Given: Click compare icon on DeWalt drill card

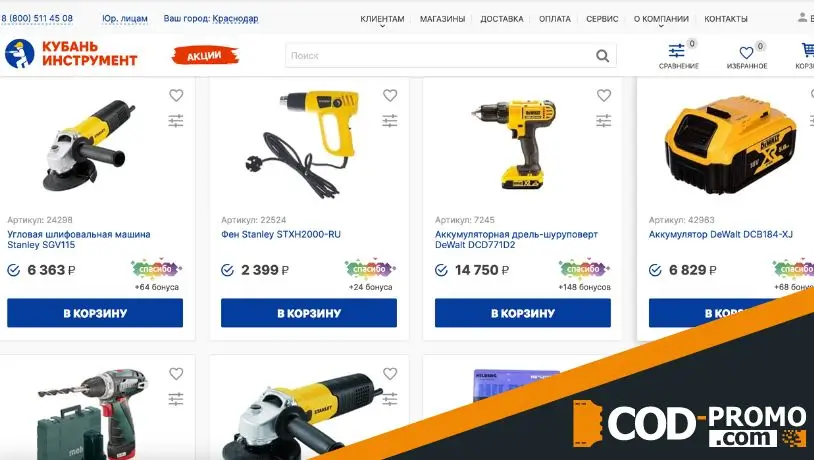Looking at the screenshot, I should [x=604, y=121].
